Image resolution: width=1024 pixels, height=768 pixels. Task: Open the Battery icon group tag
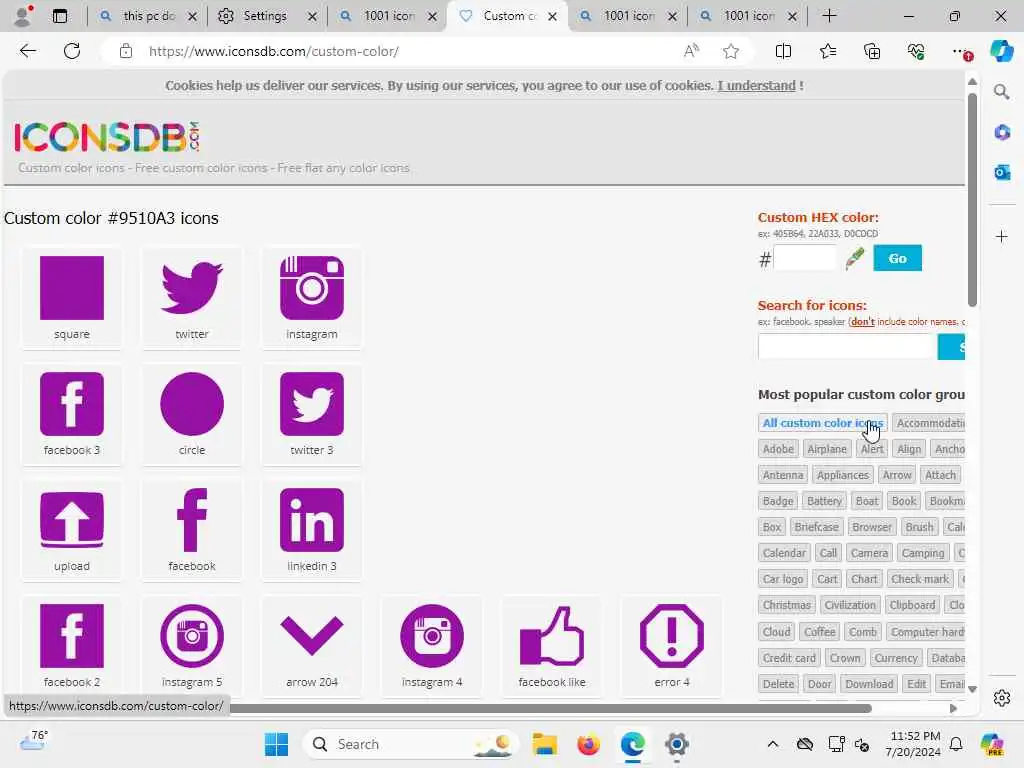pyautogui.click(x=824, y=502)
